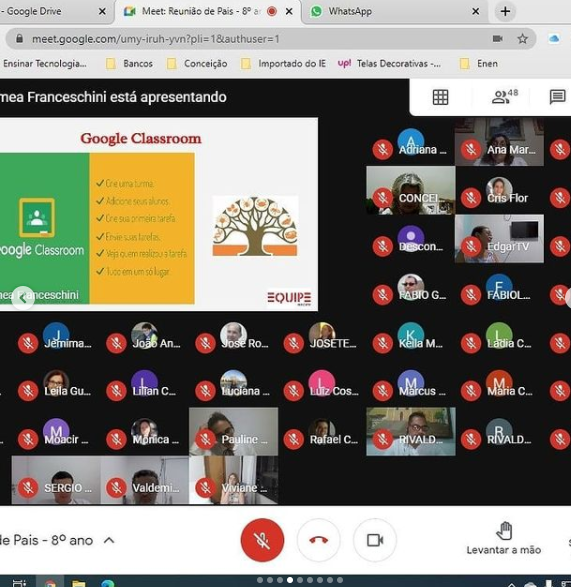Viewport: 571px width, 587px height.
Task: Toggle your microphone with the red mic button
Action: pos(262,540)
